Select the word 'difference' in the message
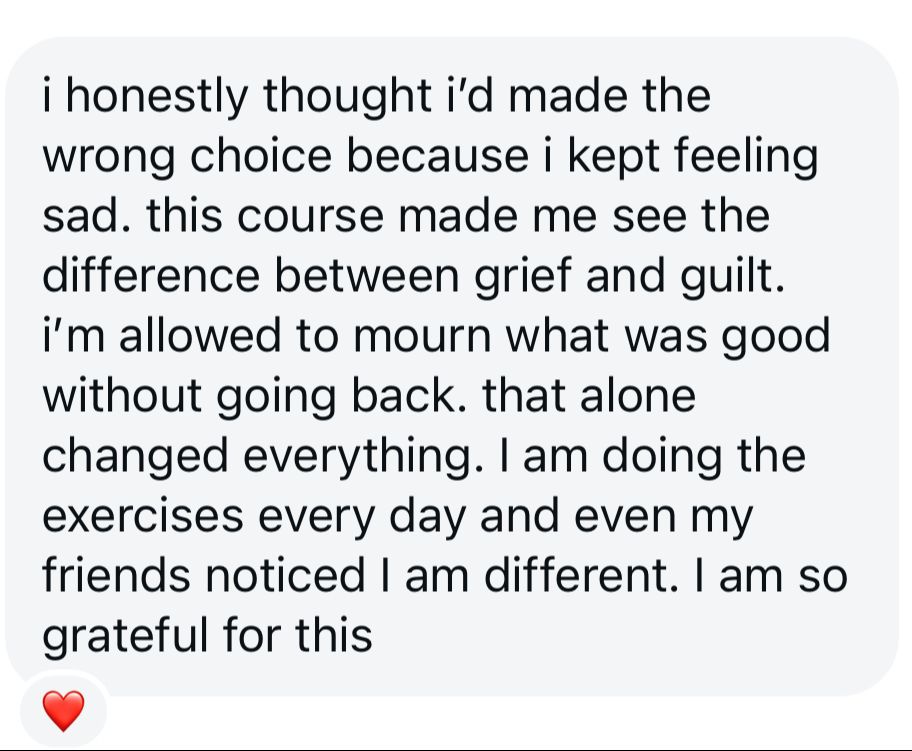Viewport: 912px width, 751px height. (x=151, y=275)
